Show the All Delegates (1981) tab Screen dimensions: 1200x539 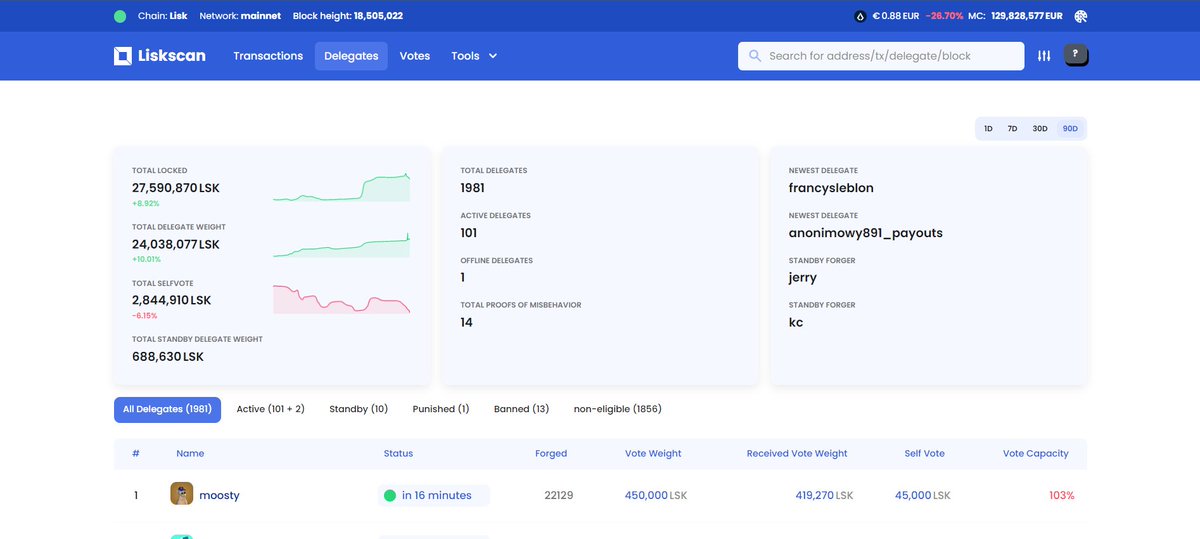[167, 409]
